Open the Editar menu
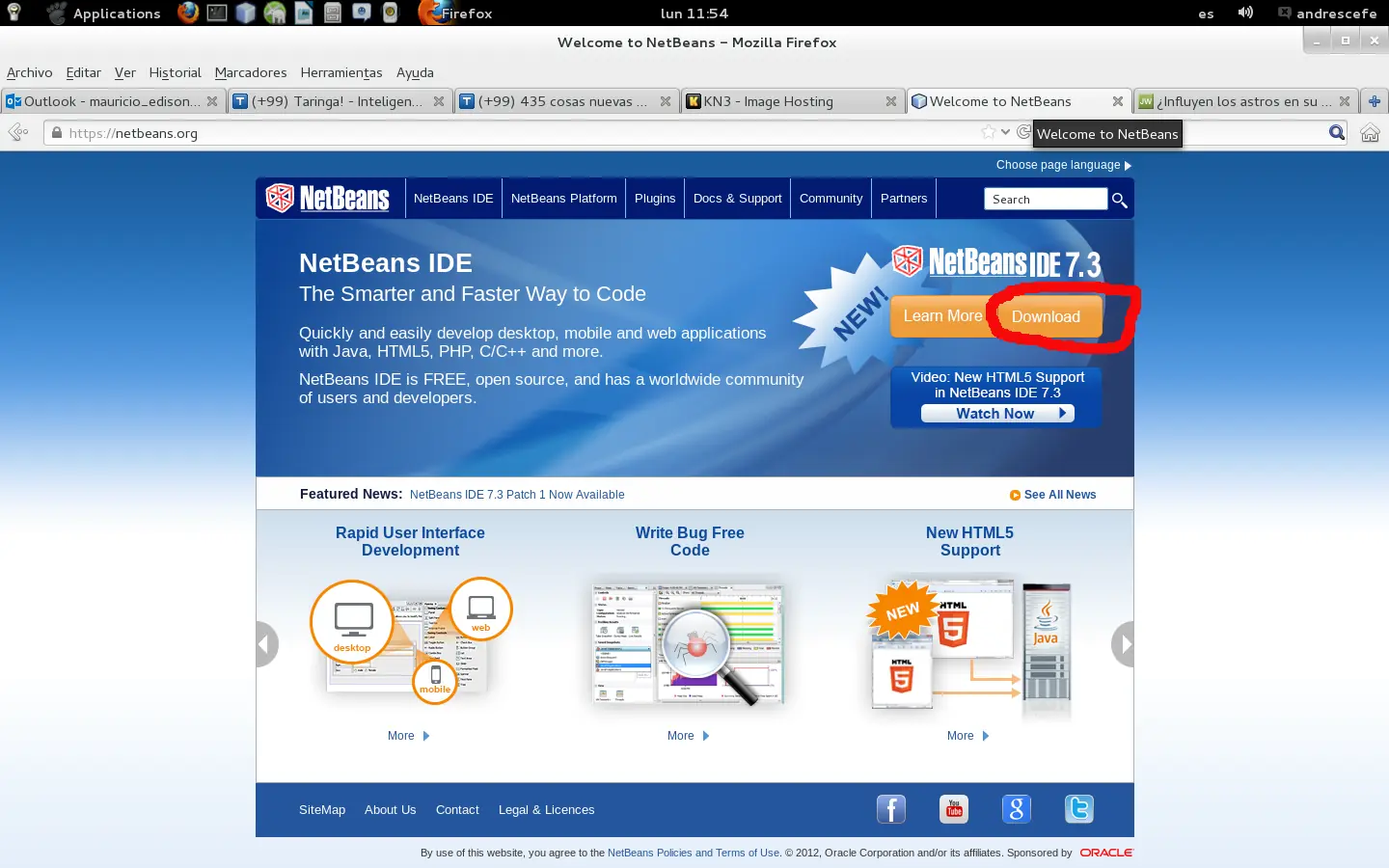The image size is (1389, 868). point(84,72)
